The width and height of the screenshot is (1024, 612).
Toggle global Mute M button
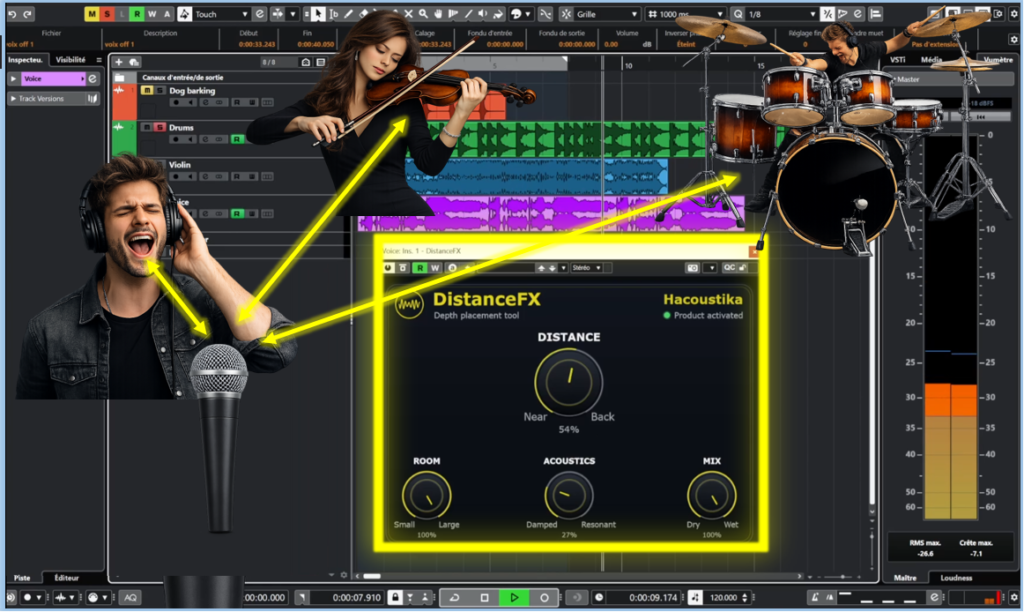tap(91, 14)
